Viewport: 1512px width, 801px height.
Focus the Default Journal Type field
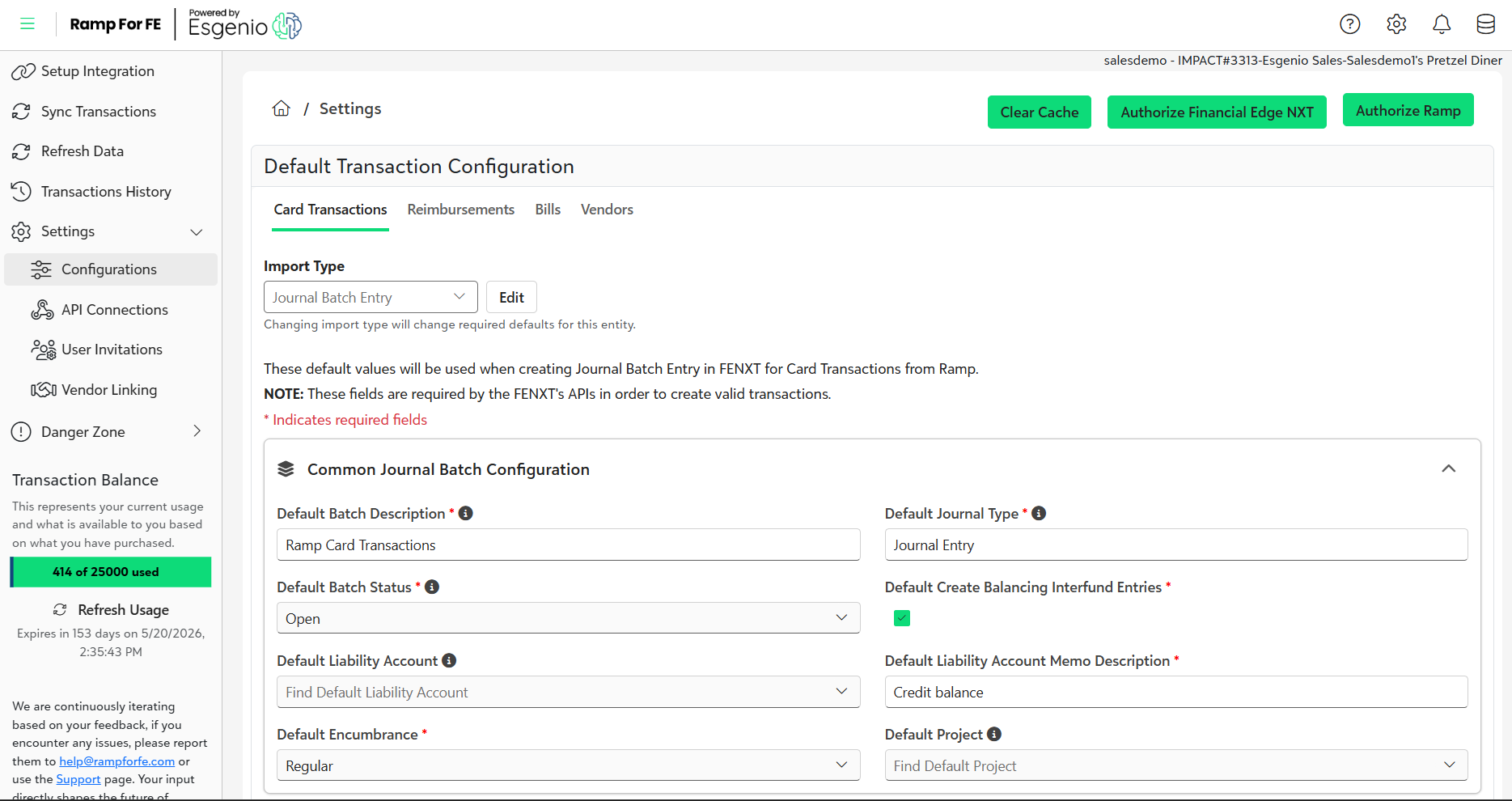point(1176,545)
